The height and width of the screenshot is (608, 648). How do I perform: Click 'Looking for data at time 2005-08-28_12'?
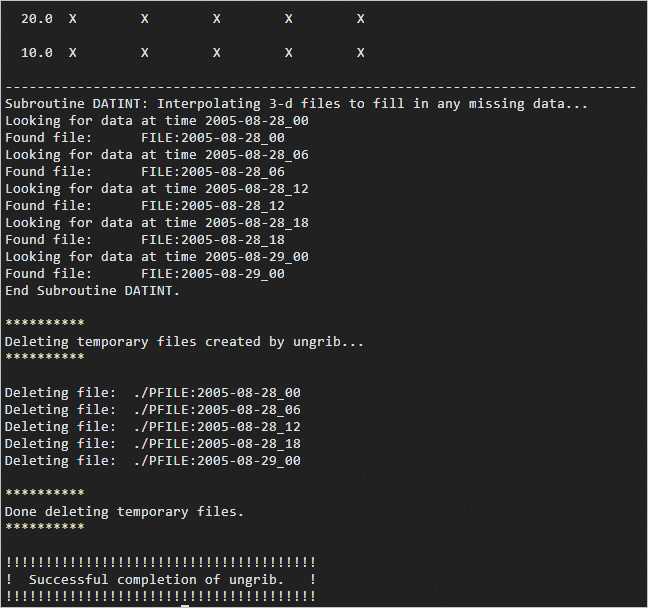coord(156,189)
